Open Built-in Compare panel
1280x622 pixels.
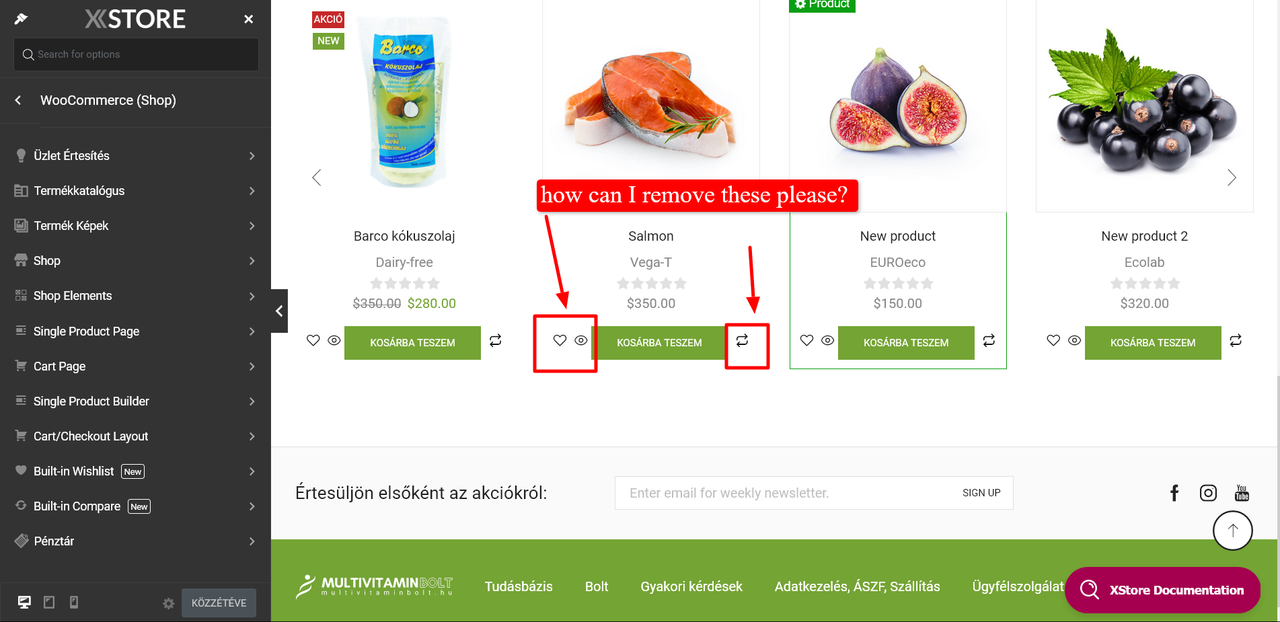pos(135,506)
